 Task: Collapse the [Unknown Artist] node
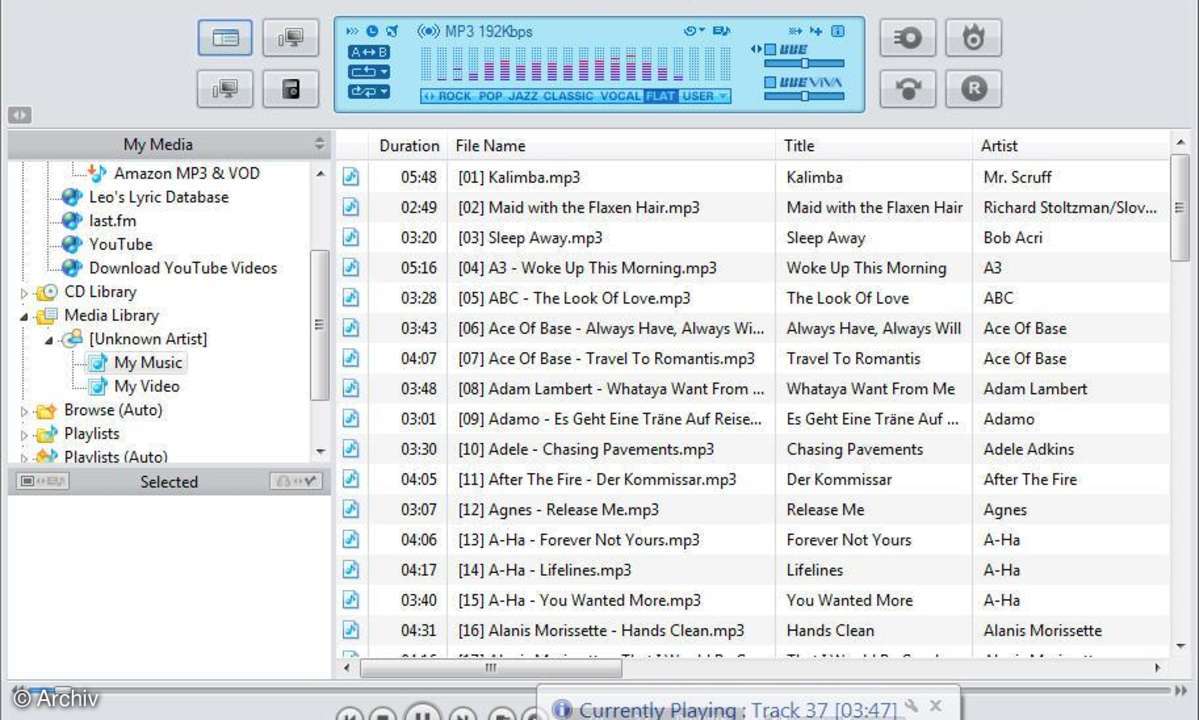click(48, 340)
